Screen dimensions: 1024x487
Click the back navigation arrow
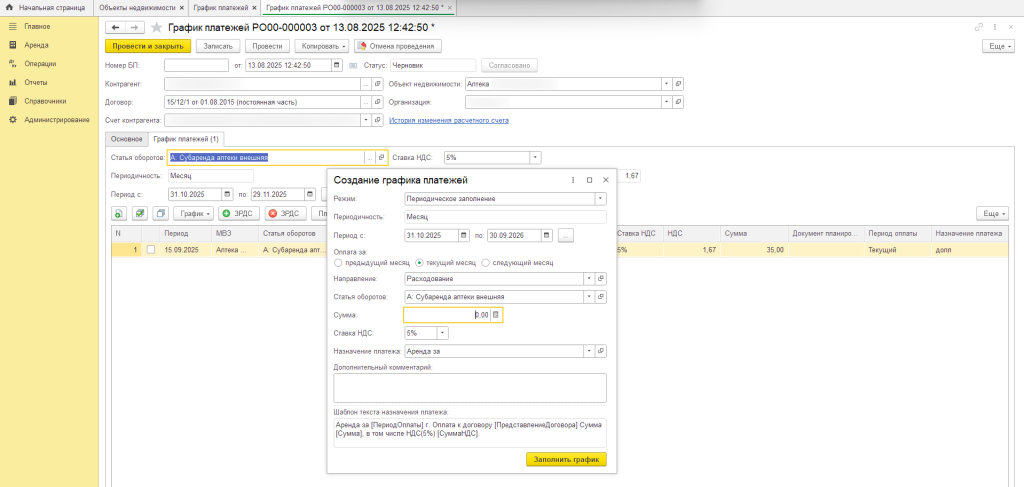coord(115,27)
